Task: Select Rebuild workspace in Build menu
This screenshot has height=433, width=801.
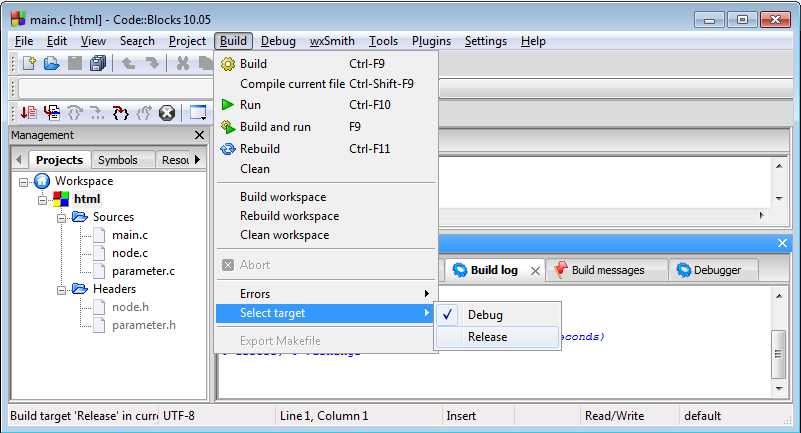Action: (289, 216)
